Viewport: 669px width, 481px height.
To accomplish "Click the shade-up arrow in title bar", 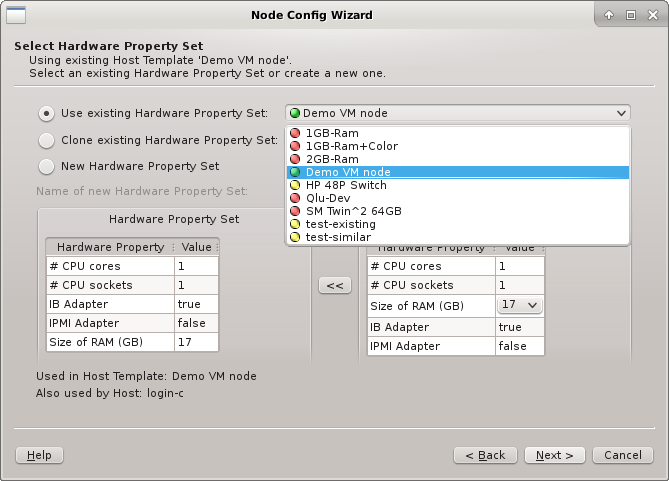I will tap(609, 15).
